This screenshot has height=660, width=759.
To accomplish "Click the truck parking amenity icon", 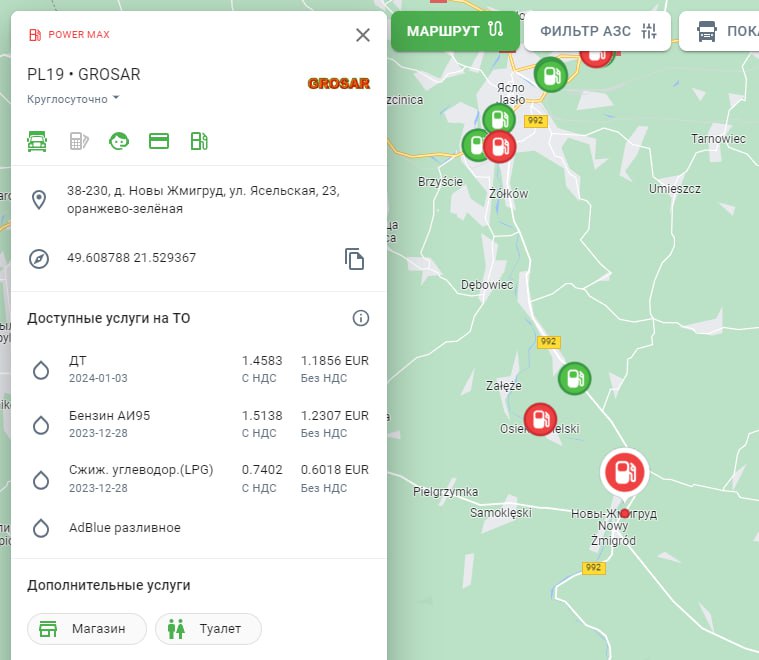I will coord(38,141).
